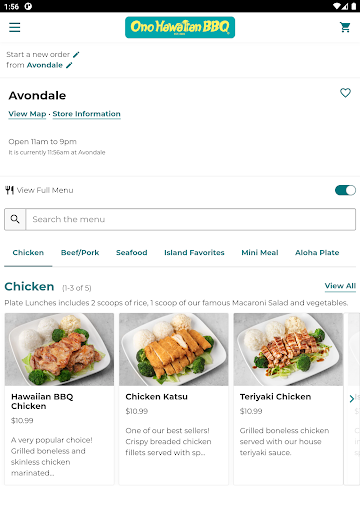360x512 pixels.
Task: Open Store Information link
Action: (87, 114)
